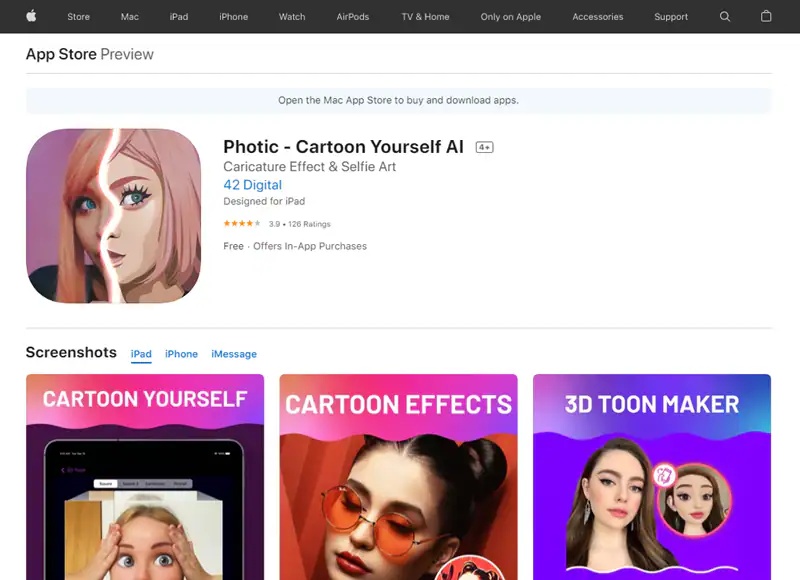Click the Caricature Effect & Selfie Art subtitle
Viewport: 800px width, 580px height.
310,167
